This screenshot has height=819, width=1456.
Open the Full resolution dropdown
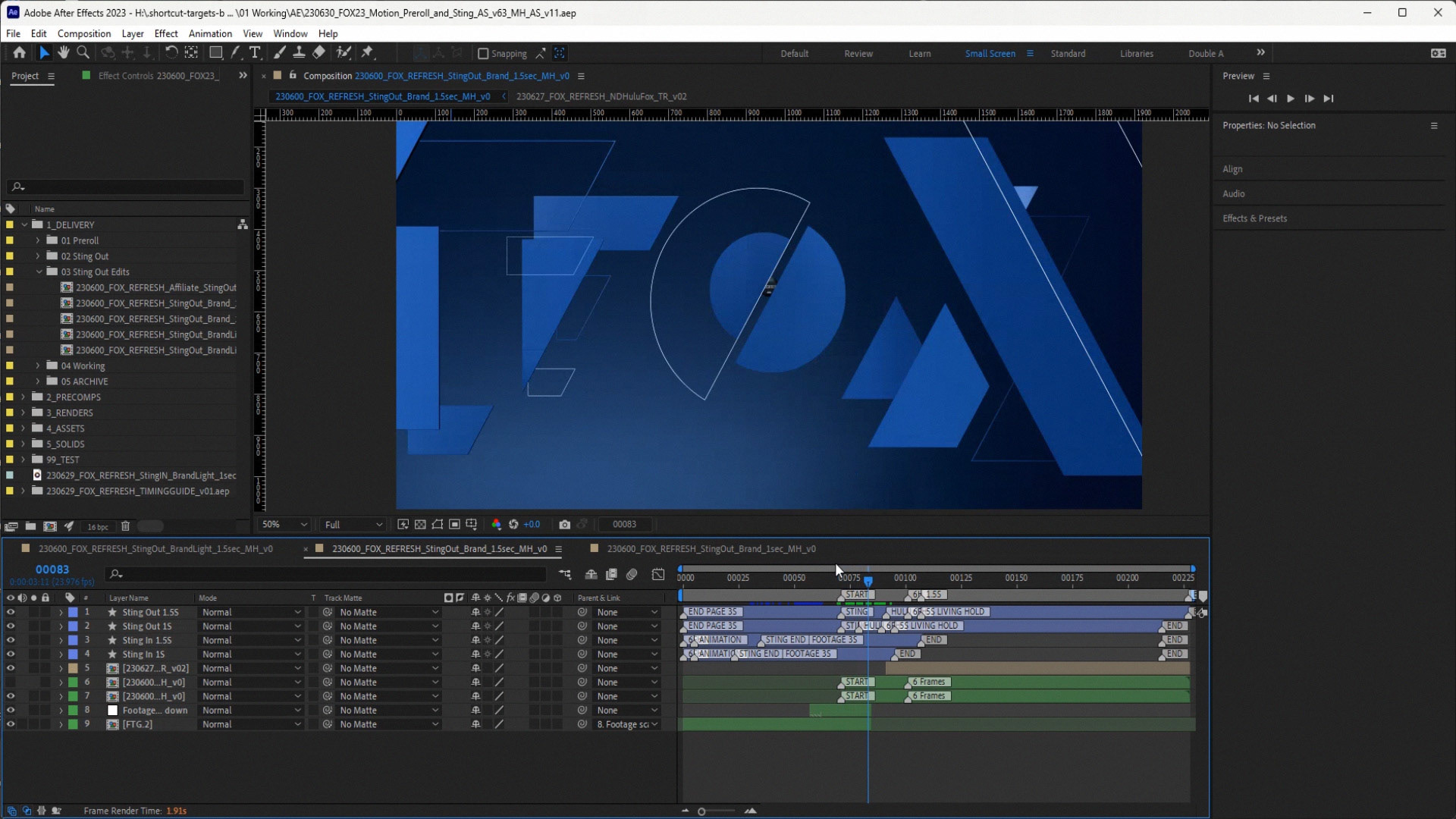click(353, 524)
